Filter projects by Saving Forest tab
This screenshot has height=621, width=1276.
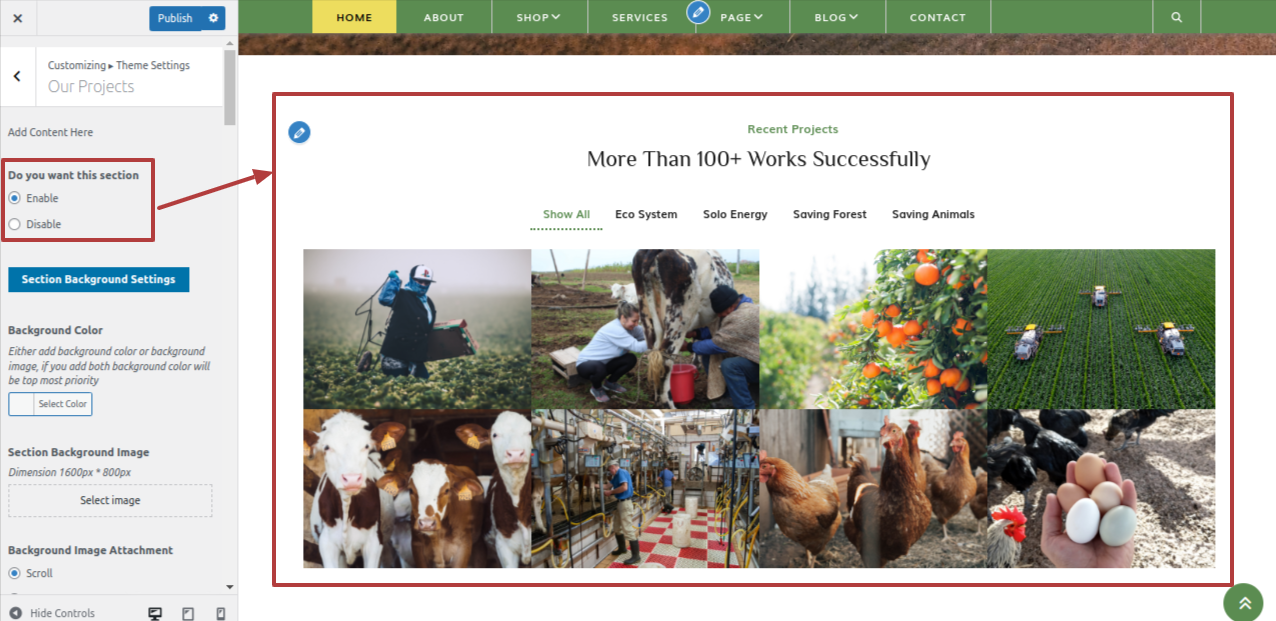click(830, 214)
